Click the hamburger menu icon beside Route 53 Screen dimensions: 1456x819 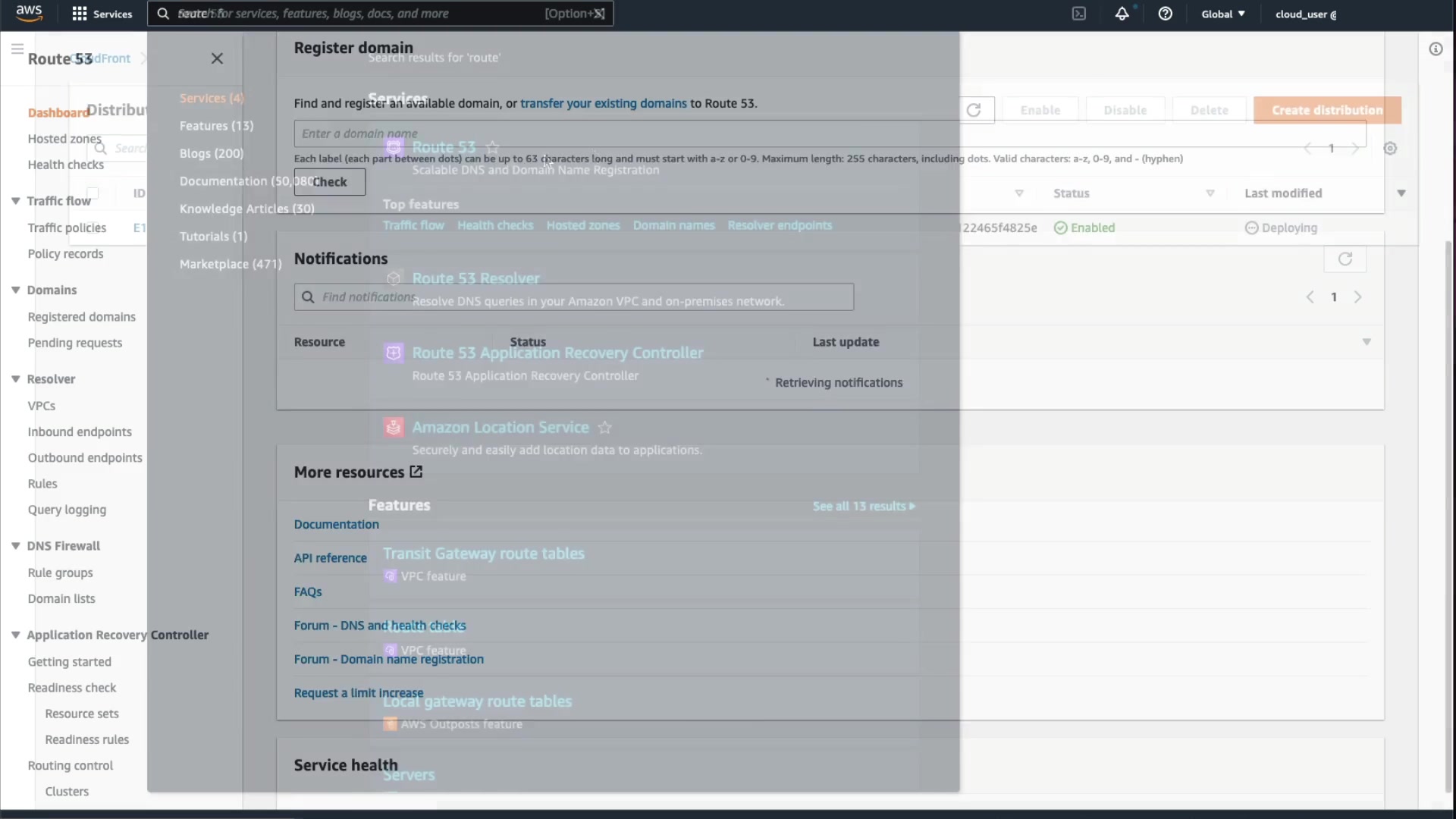(x=17, y=49)
